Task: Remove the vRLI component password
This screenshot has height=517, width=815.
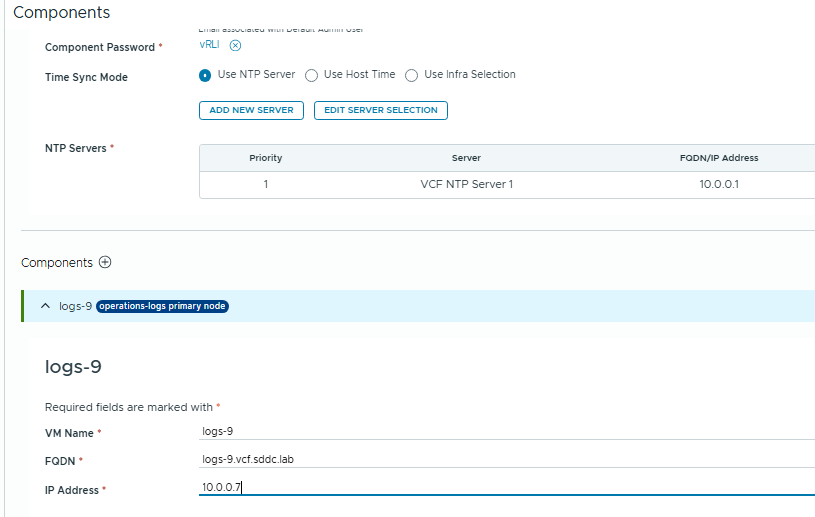Action: click(x=235, y=45)
